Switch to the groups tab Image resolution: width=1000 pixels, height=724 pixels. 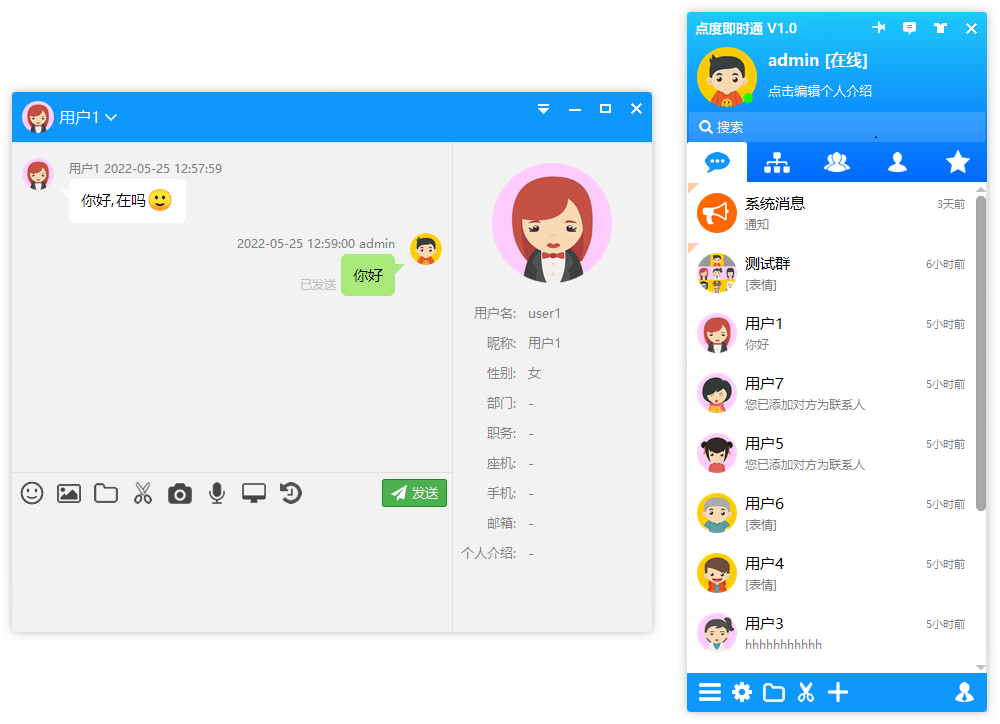click(837, 162)
